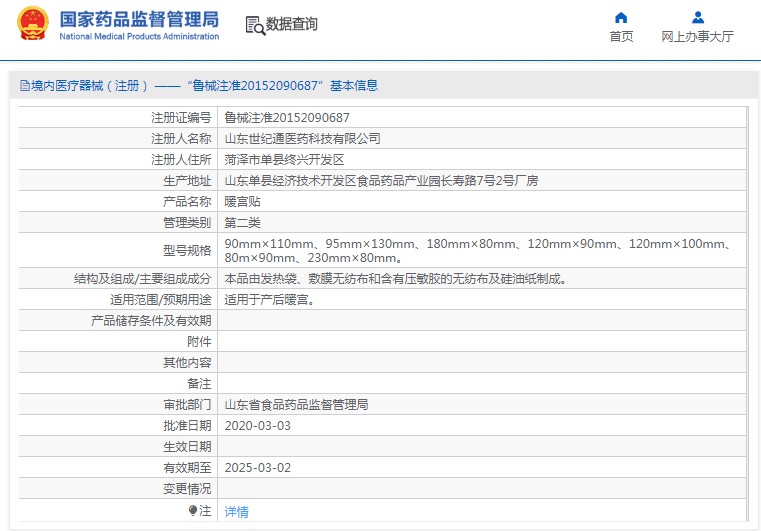Image resolution: width=761 pixels, height=531 pixels.
Task: Click the approval date 2020-03-03
Action: coord(257,426)
